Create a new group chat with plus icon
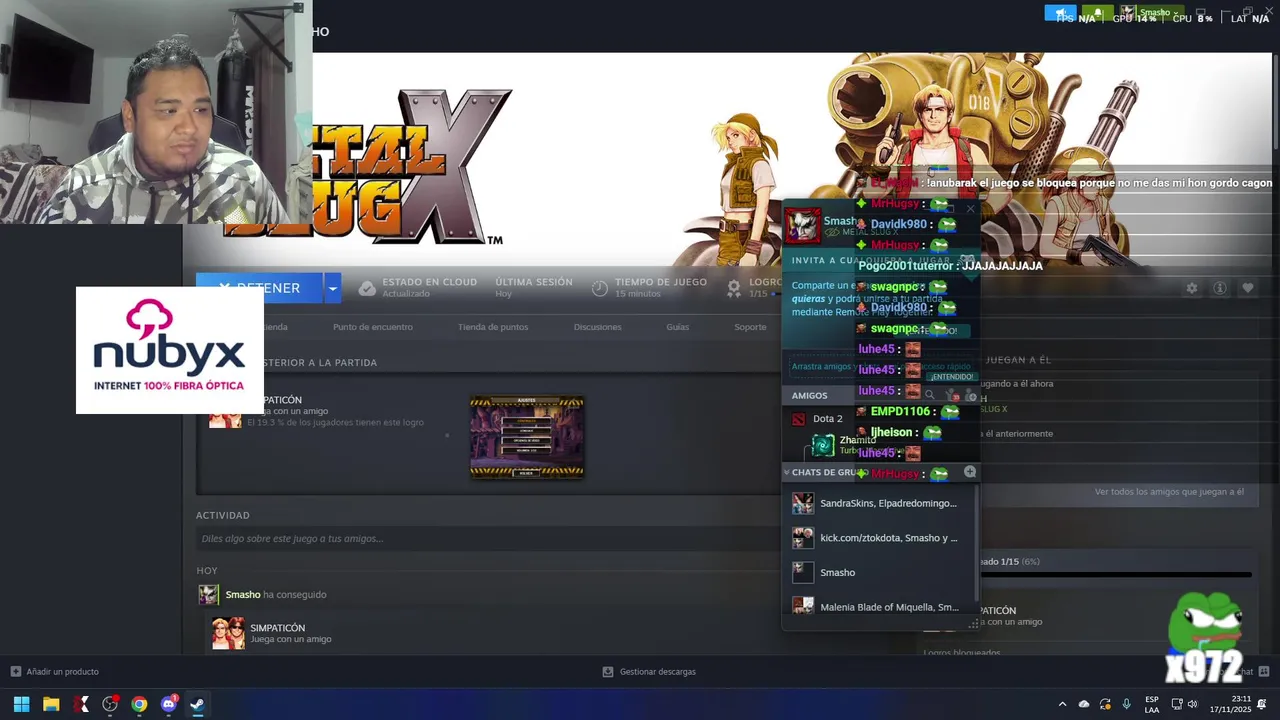This screenshot has width=1280, height=720. click(x=970, y=472)
